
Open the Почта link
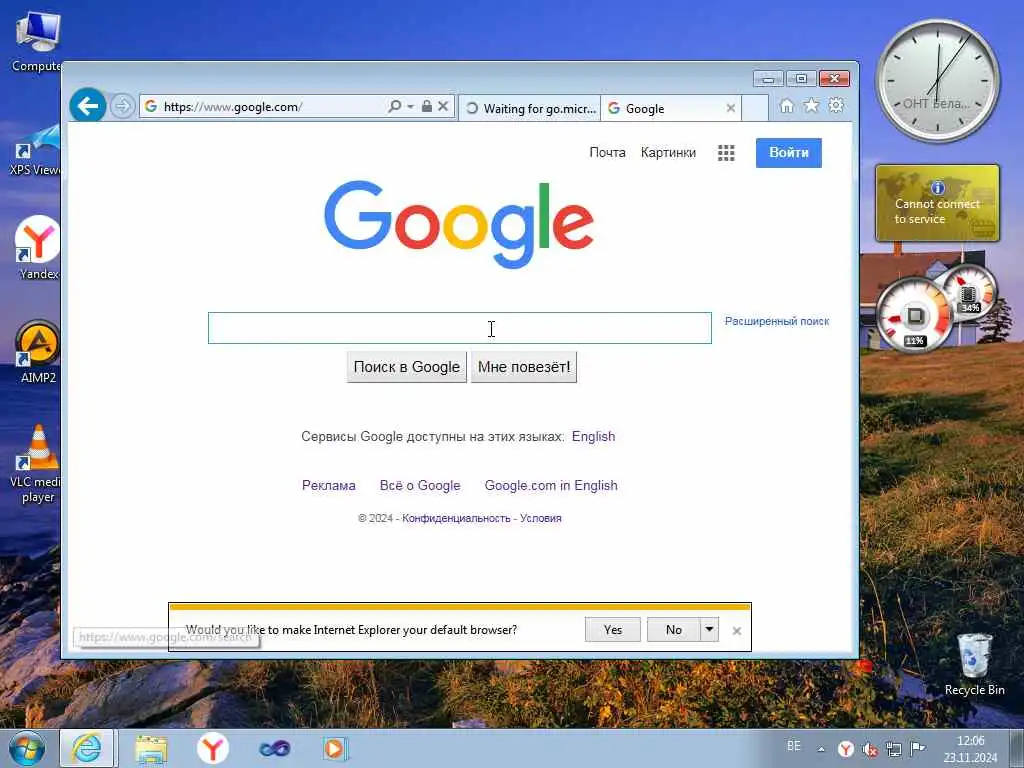(x=607, y=152)
